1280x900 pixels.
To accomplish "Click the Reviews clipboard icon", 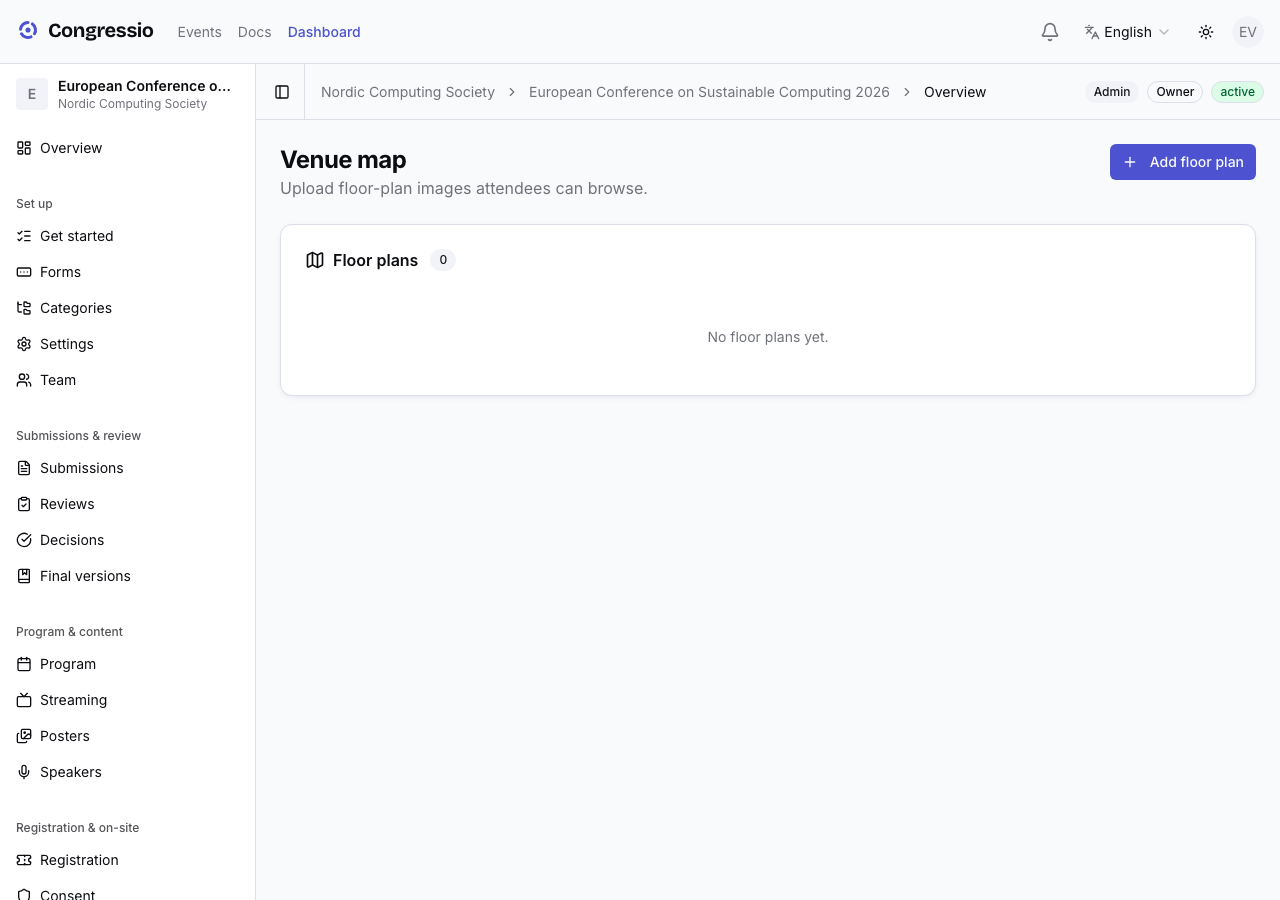I will pyautogui.click(x=24, y=504).
